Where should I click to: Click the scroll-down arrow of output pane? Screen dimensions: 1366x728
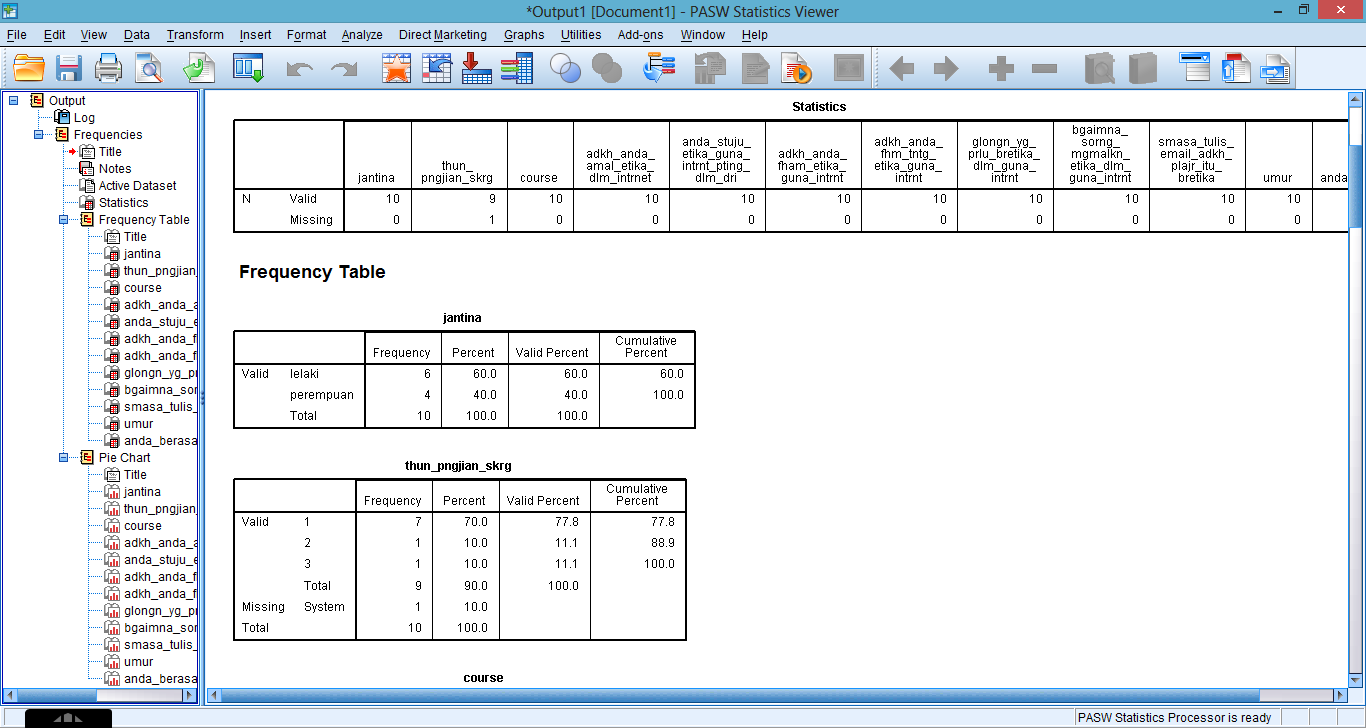coord(1354,682)
